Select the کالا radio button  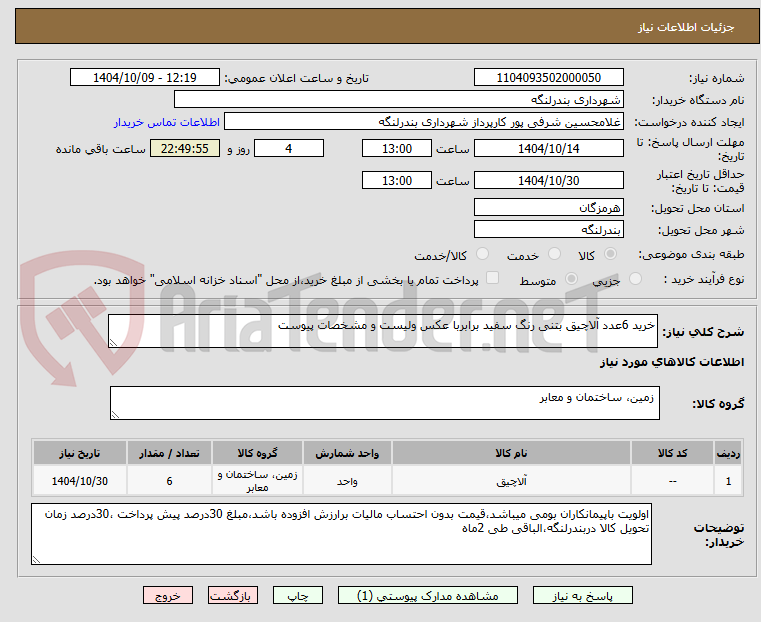coord(611,254)
